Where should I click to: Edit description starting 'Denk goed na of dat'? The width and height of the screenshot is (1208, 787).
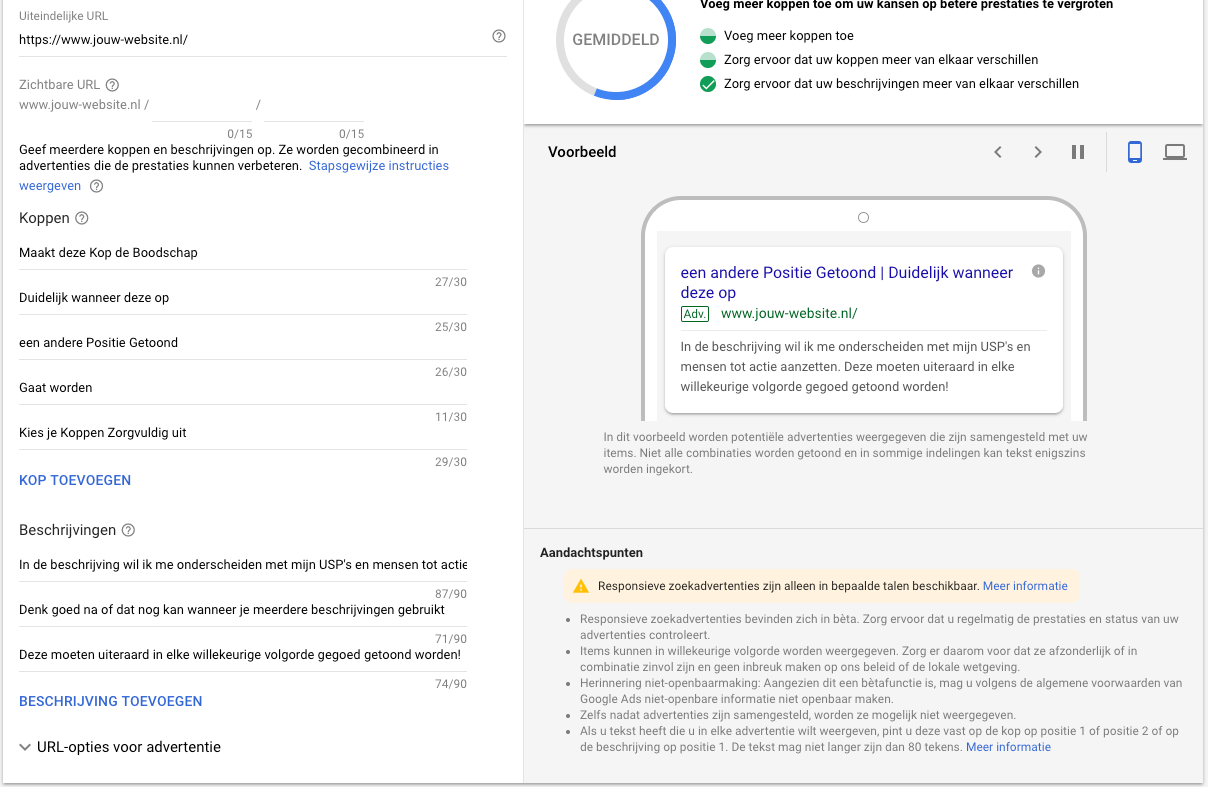pyautogui.click(x=243, y=610)
